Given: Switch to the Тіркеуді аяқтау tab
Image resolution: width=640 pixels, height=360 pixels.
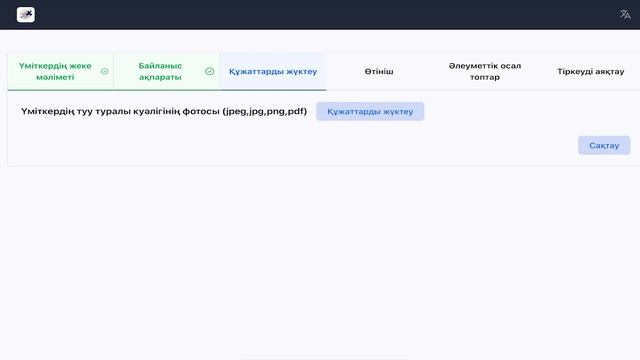Looking at the screenshot, I should point(591,71).
